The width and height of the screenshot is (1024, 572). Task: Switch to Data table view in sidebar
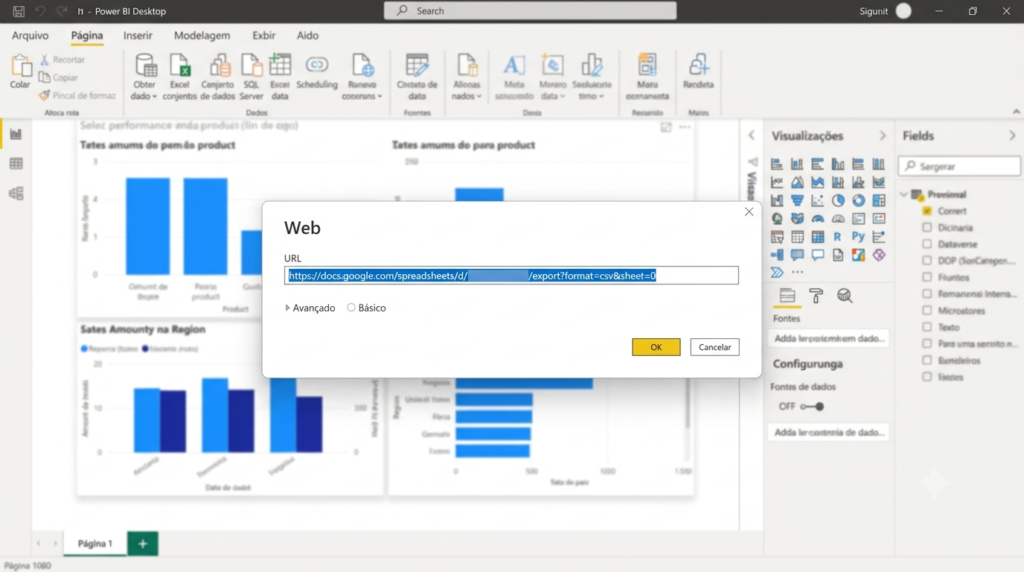pos(16,163)
